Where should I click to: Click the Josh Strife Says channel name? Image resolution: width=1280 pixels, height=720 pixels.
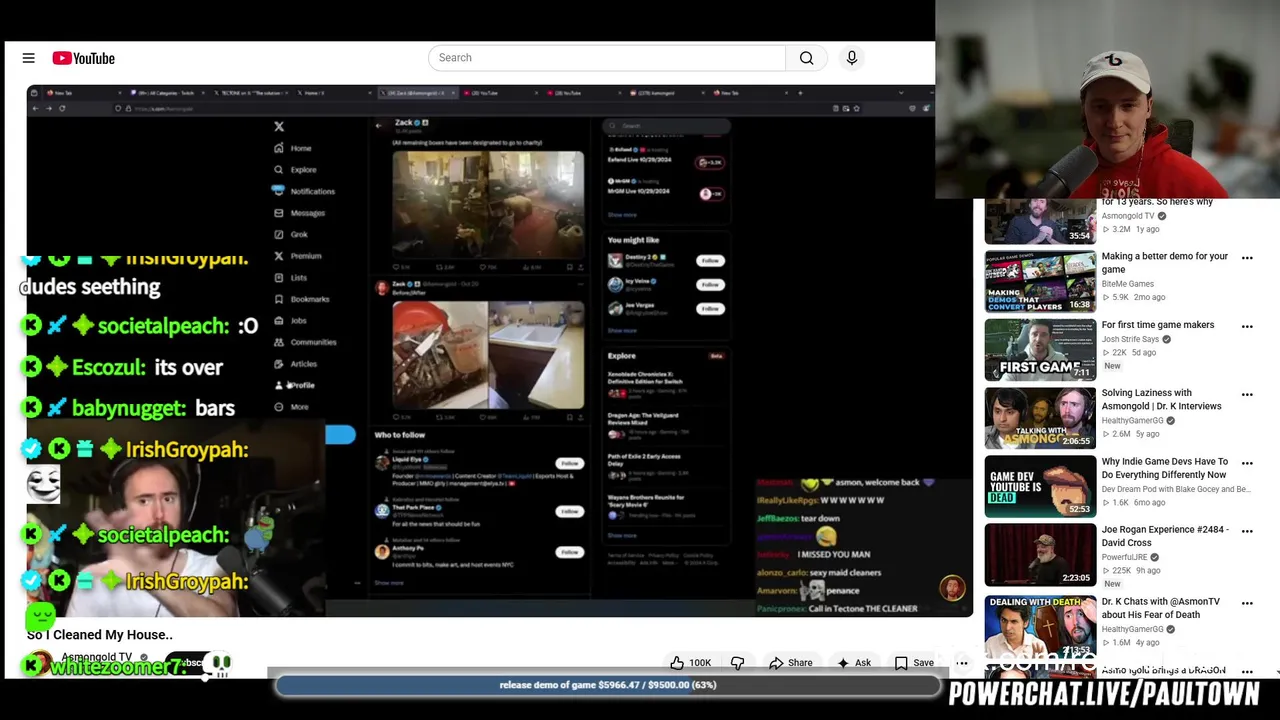tap(1131, 339)
